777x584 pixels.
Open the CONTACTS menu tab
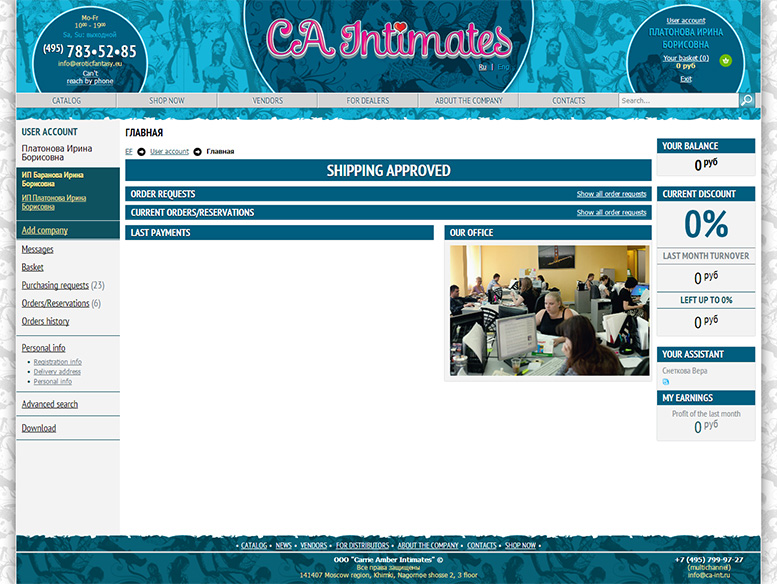pos(569,101)
